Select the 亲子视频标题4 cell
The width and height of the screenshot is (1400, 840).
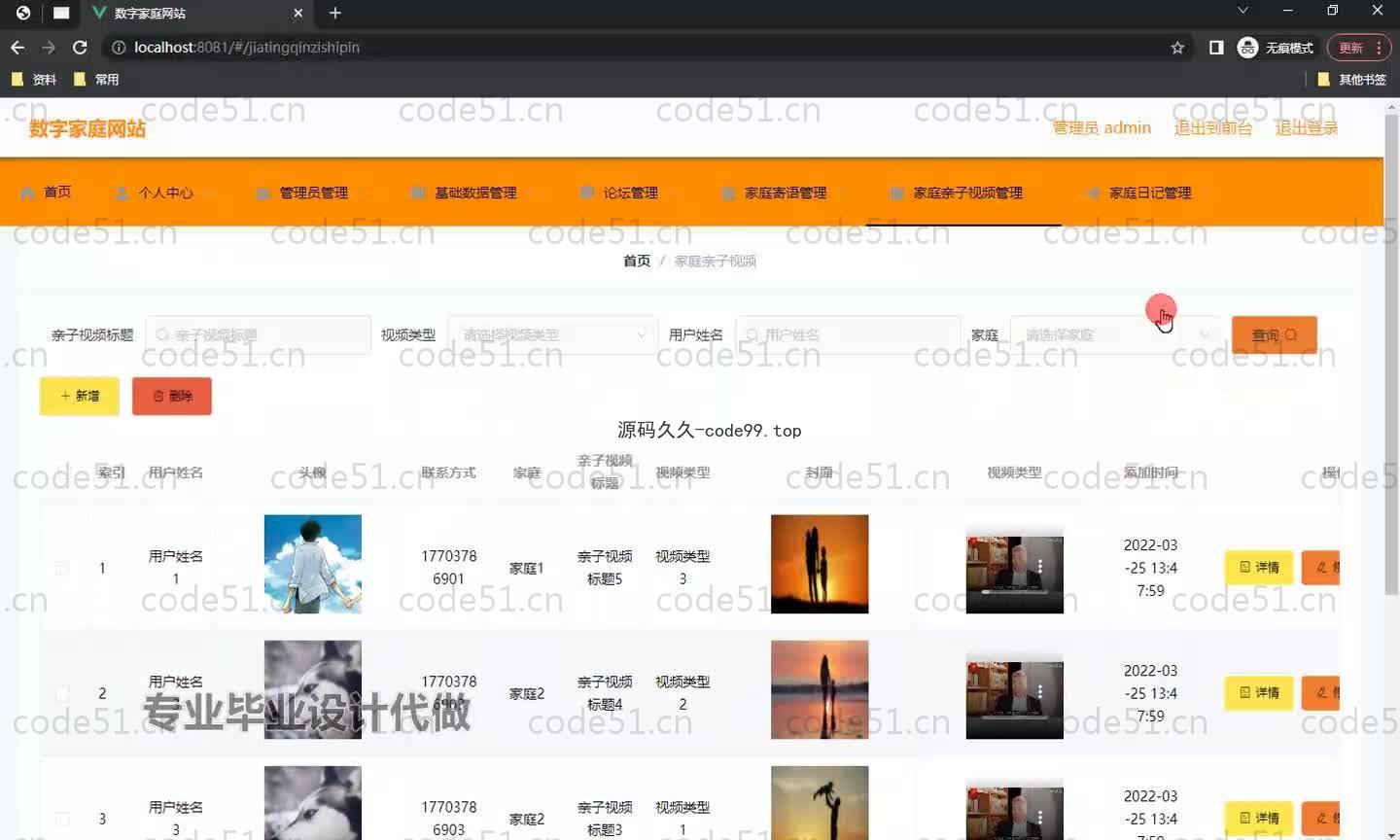click(x=605, y=693)
